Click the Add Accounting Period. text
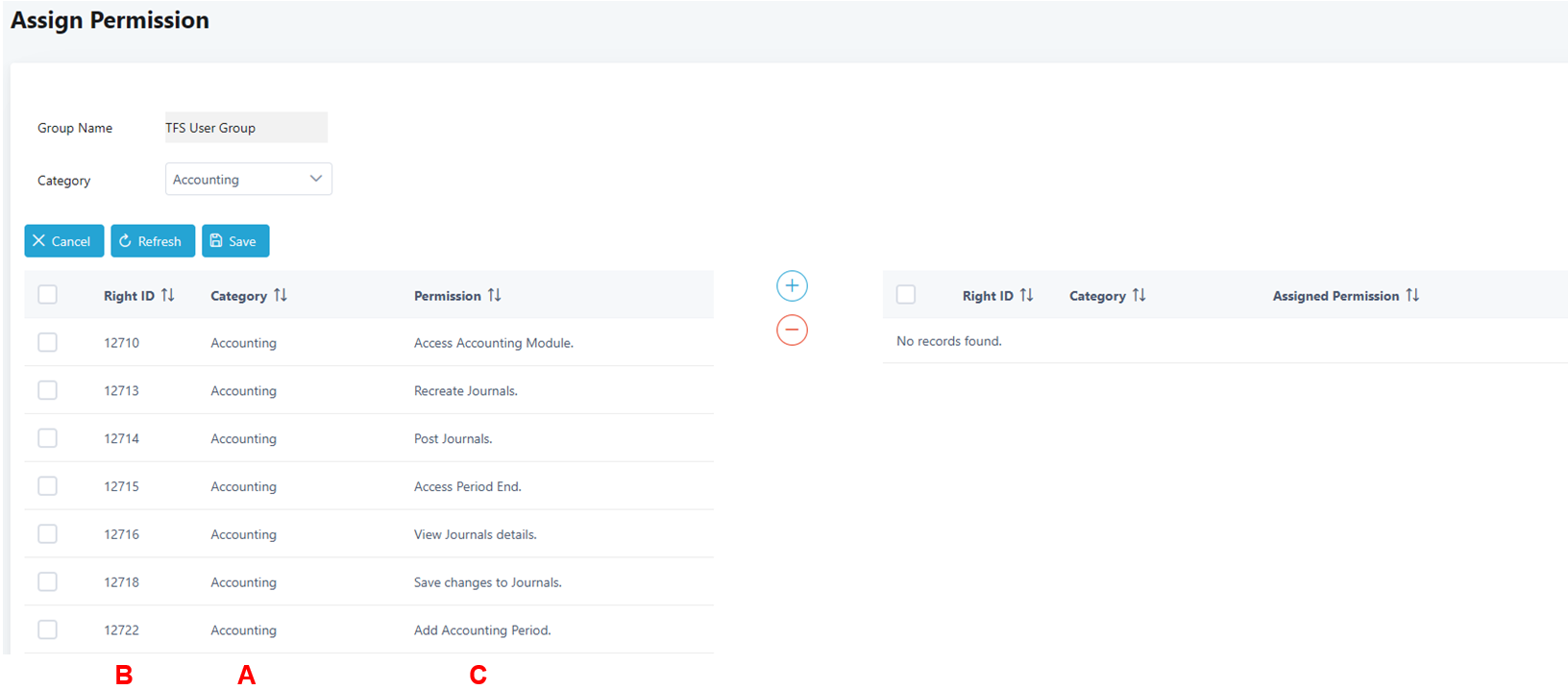 point(482,631)
